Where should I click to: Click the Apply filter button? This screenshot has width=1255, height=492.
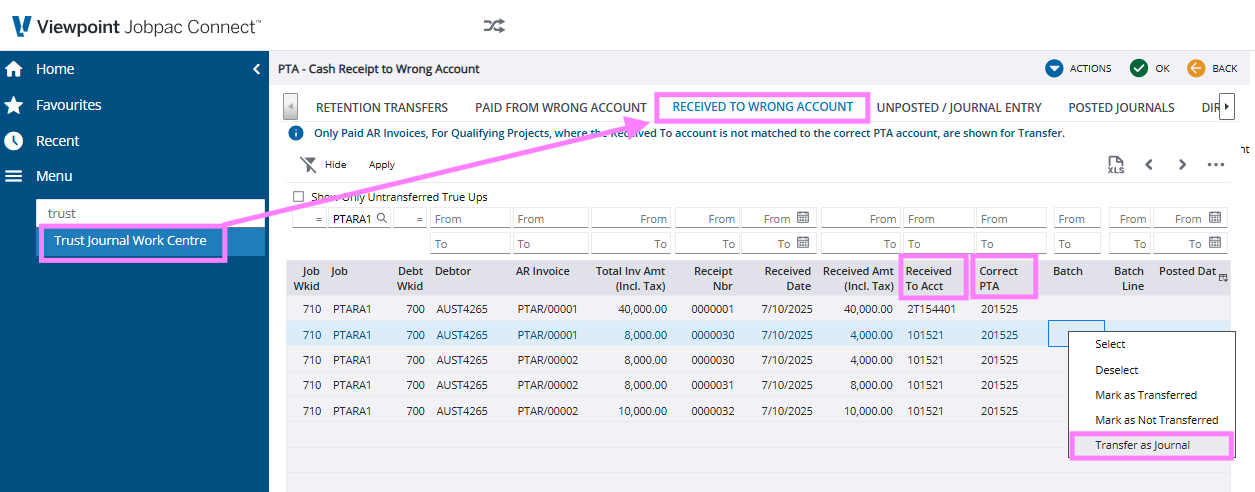tap(382, 165)
